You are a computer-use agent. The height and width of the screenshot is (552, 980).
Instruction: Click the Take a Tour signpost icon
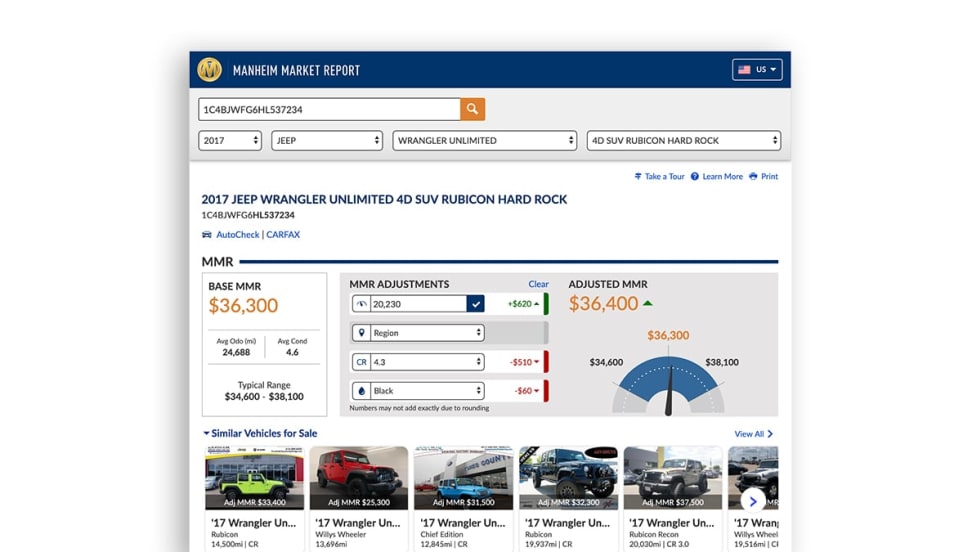638,177
